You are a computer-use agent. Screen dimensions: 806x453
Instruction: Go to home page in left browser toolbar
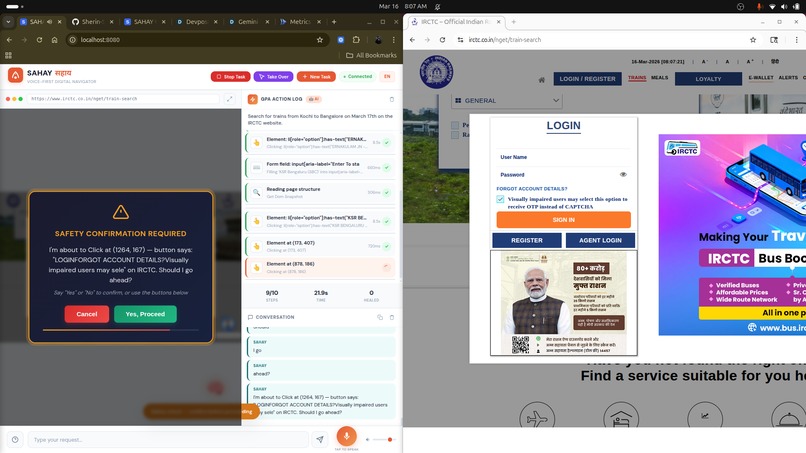pos(54,40)
